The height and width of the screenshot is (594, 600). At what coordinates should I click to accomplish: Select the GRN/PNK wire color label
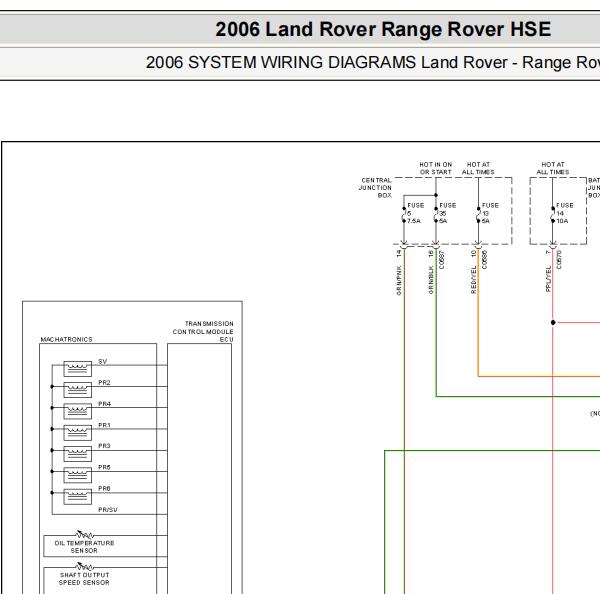coord(399,280)
